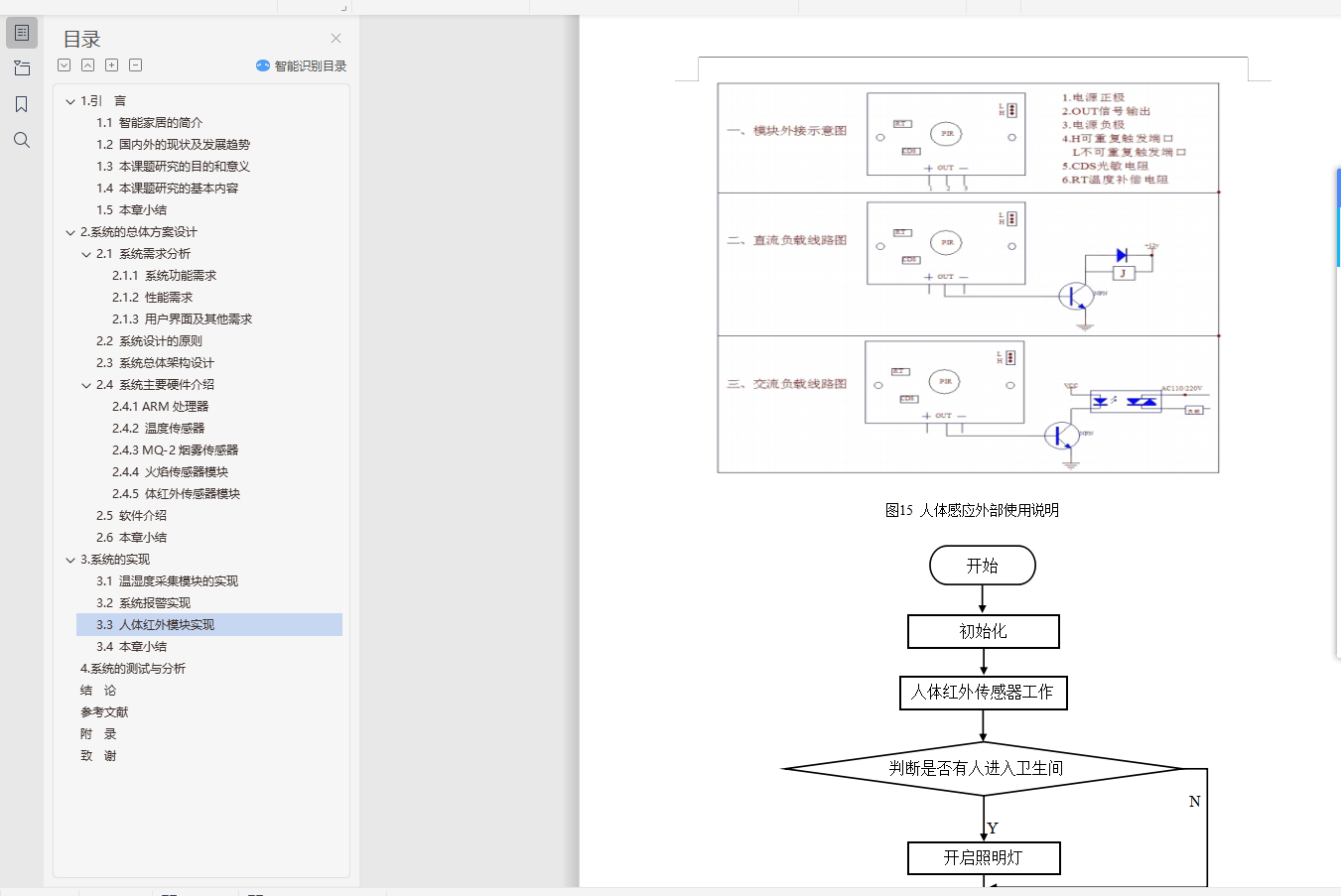Click the 2.4 系统主要硬件介绍 heading text

pos(155,385)
